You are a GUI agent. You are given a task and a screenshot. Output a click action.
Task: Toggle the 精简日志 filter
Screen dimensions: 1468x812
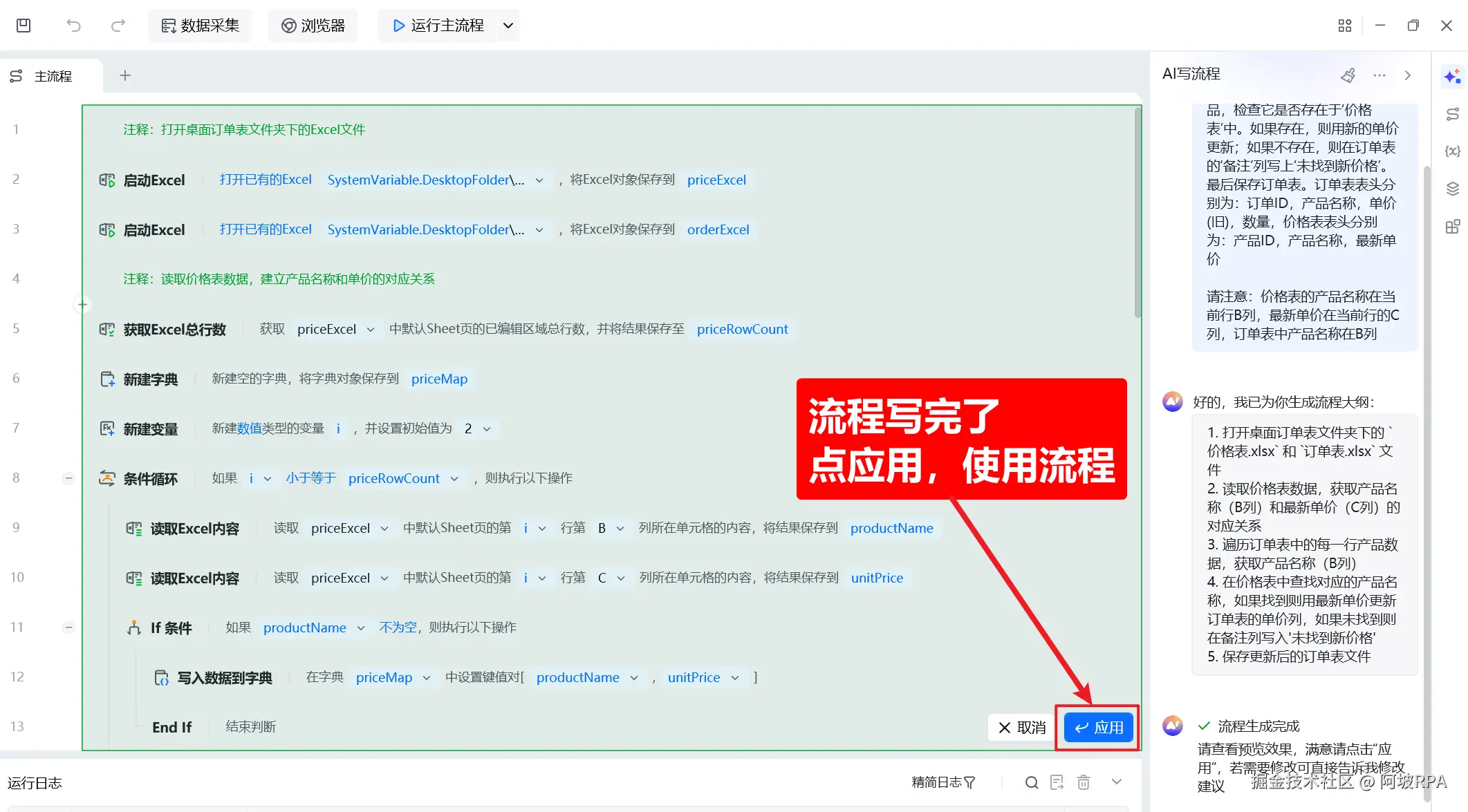pyautogui.click(x=944, y=782)
